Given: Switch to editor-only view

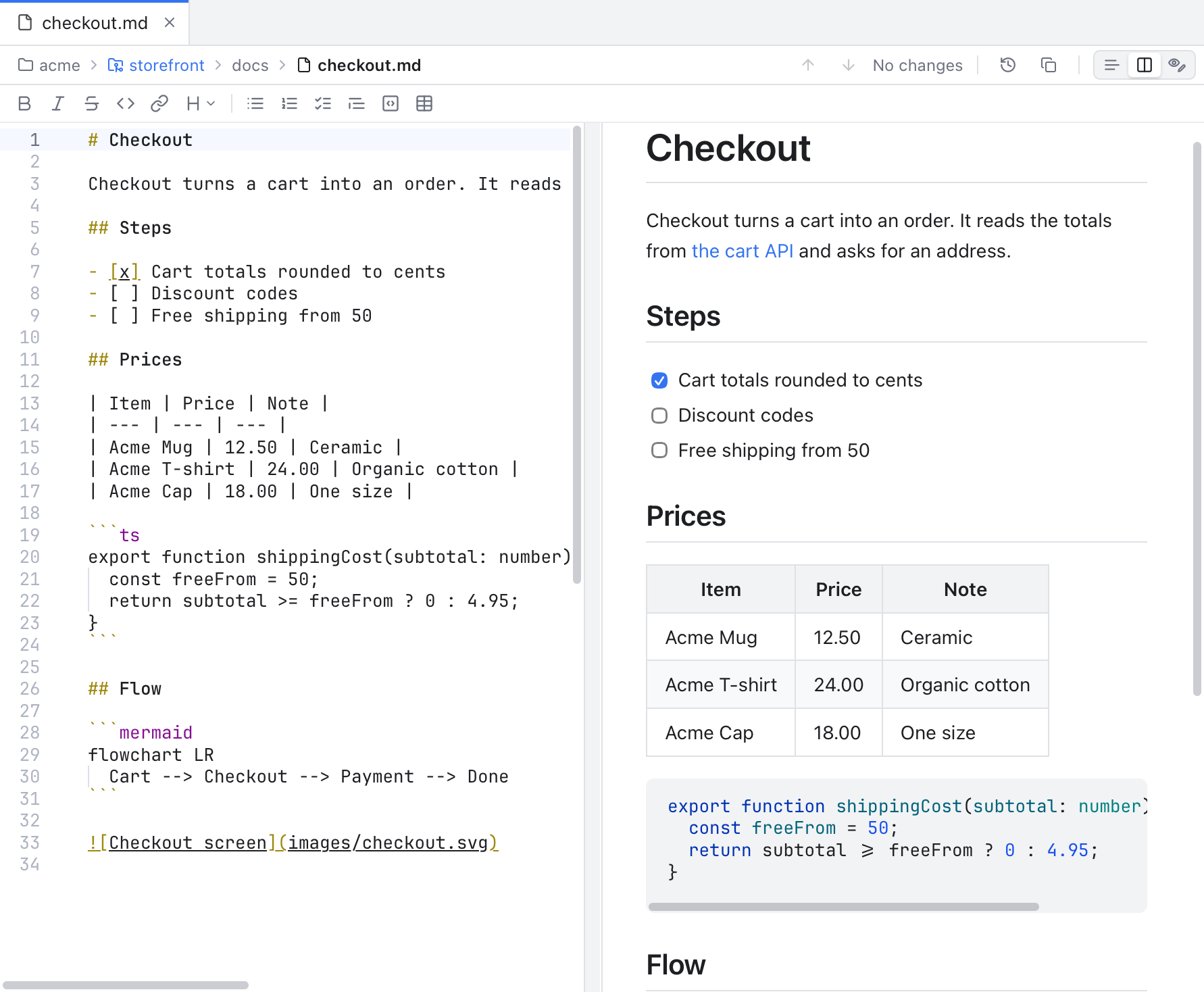Looking at the screenshot, I should [1111, 65].
